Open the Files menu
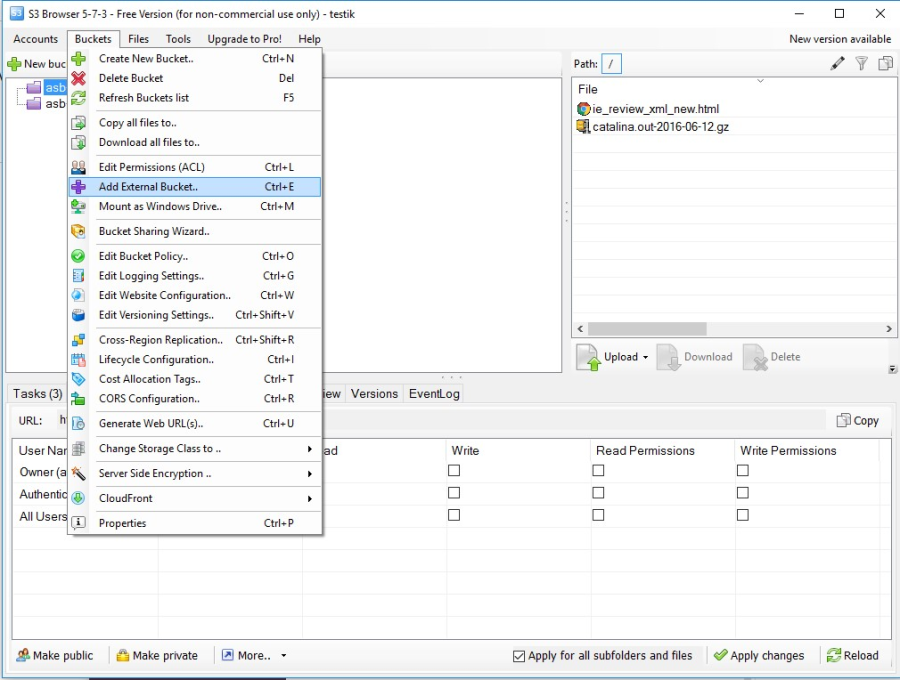Viewport: 900px width, 680px height. click(138, 39)
